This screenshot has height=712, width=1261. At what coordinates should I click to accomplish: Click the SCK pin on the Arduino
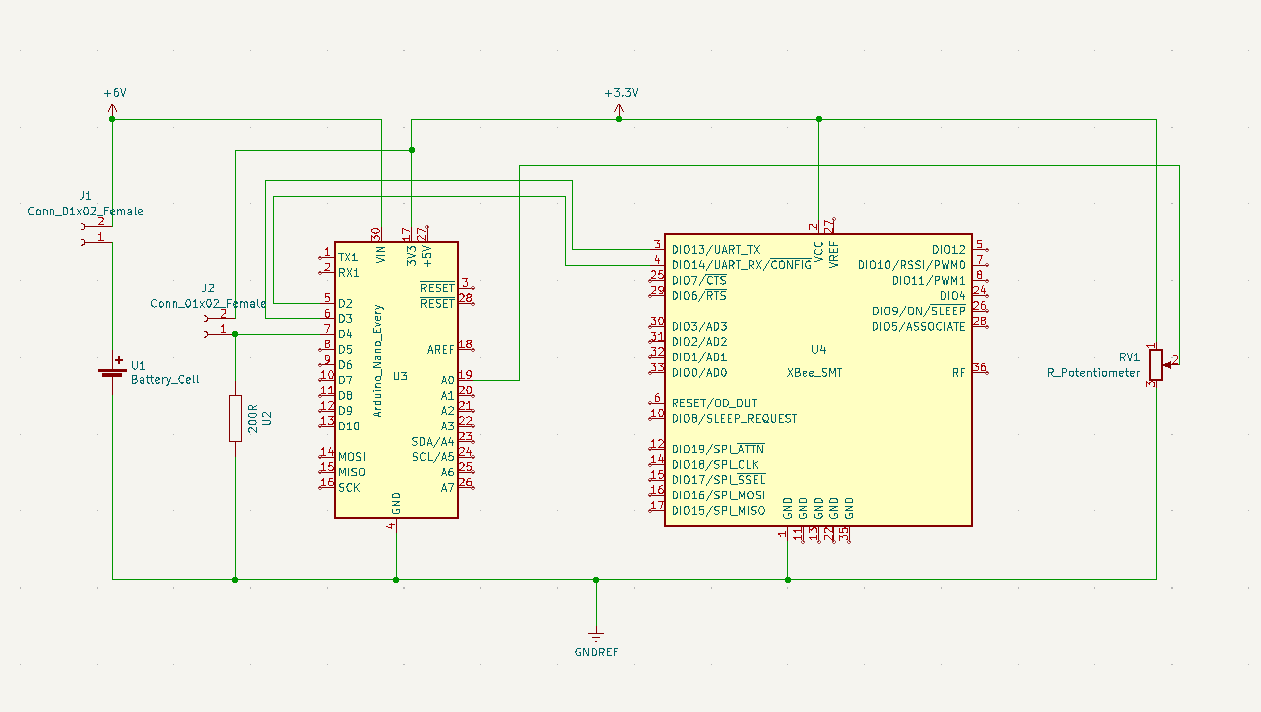(349, 488)
